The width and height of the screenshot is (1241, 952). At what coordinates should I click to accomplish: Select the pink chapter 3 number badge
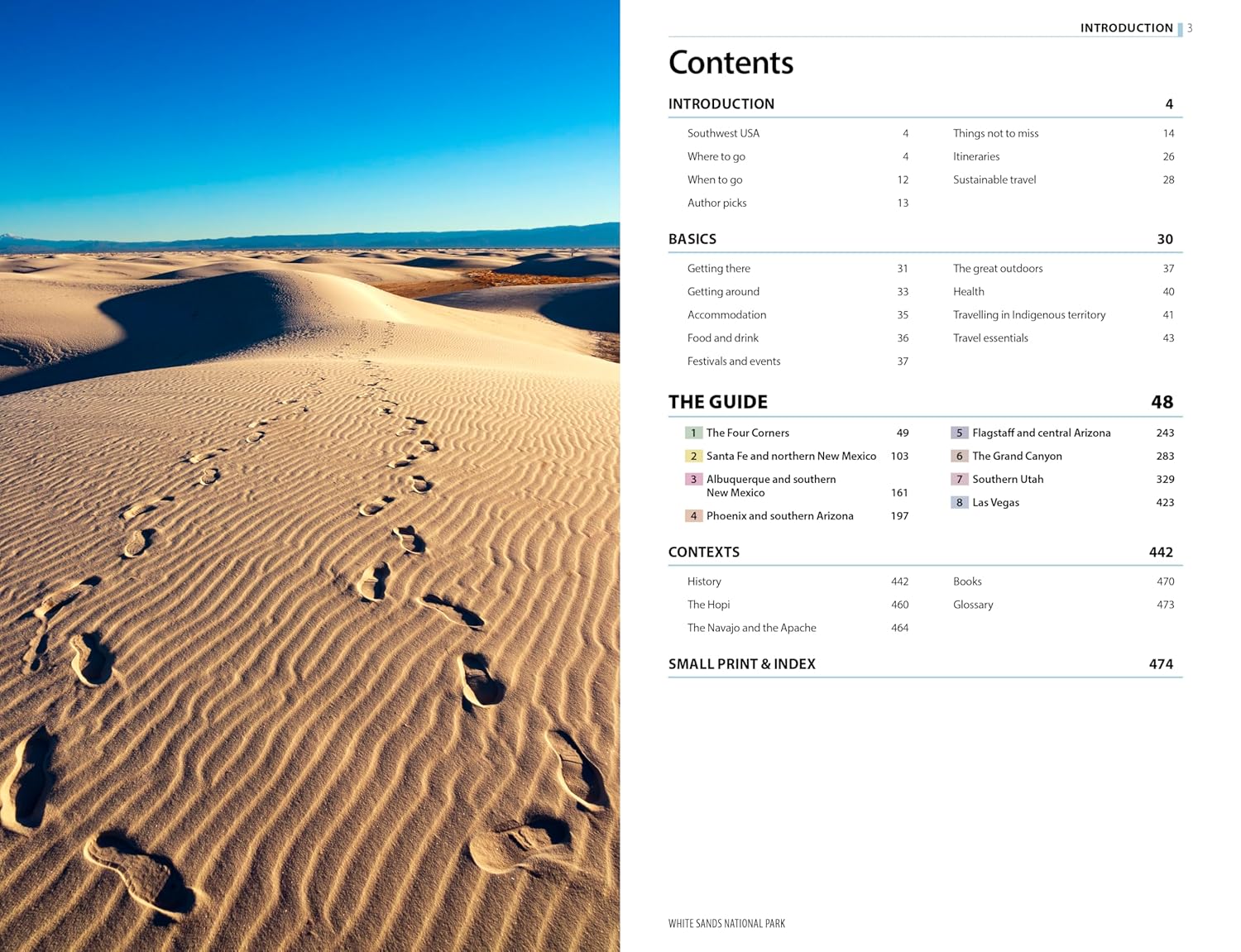click(x=693, y=479)
